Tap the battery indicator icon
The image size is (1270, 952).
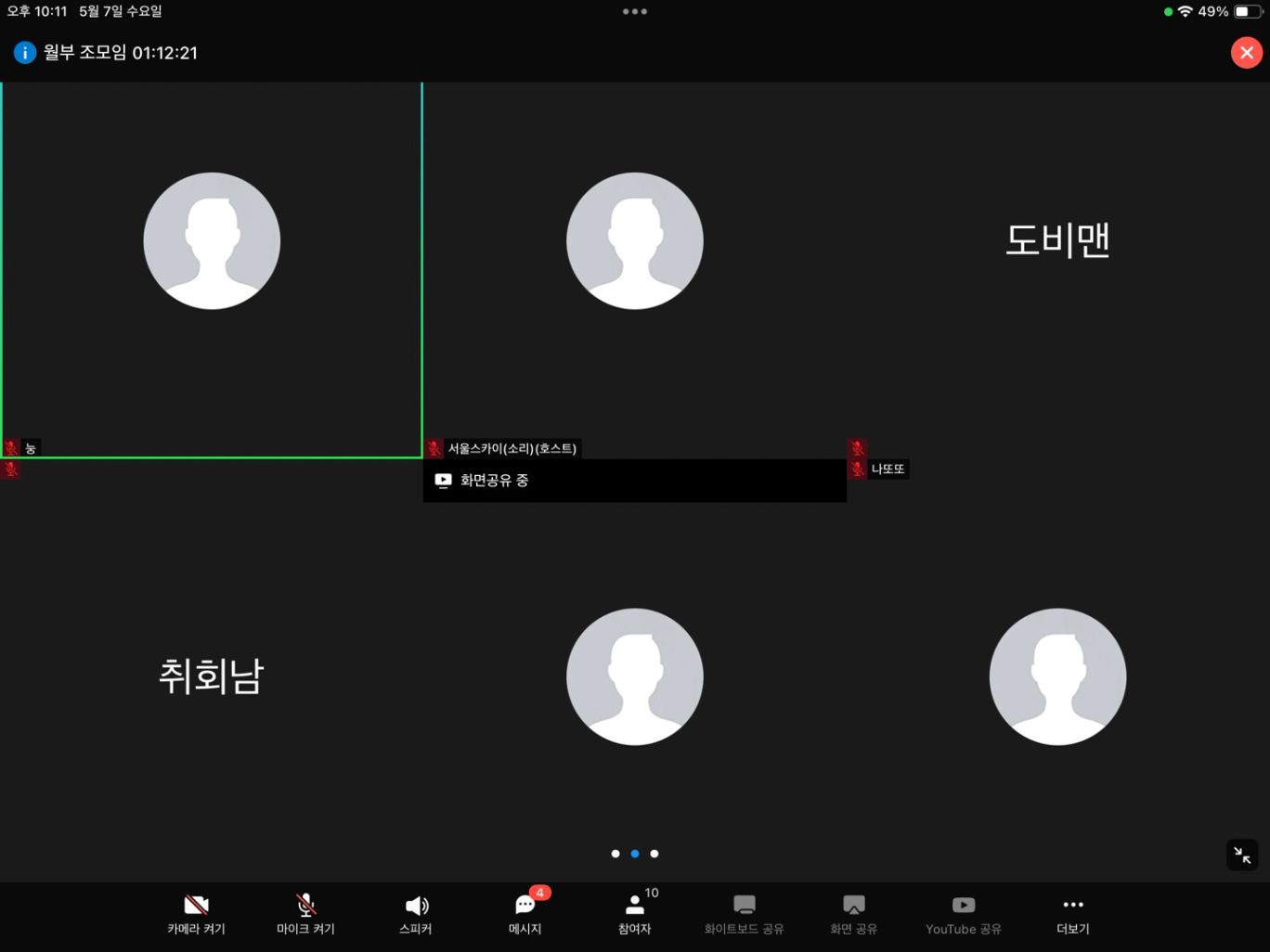click(x=1248, y=12)
